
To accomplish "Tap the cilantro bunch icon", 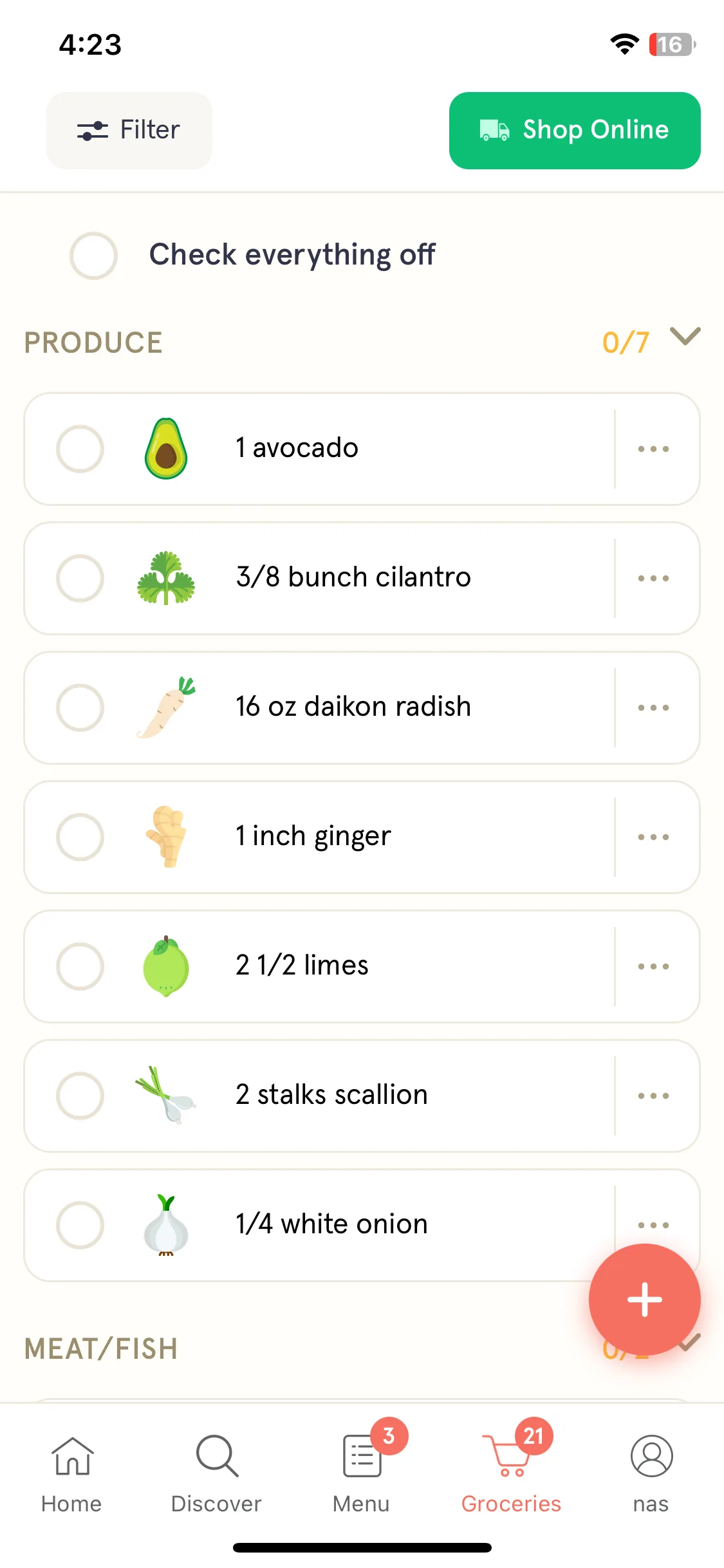I will pyautogui.click(x=166, y=578).
